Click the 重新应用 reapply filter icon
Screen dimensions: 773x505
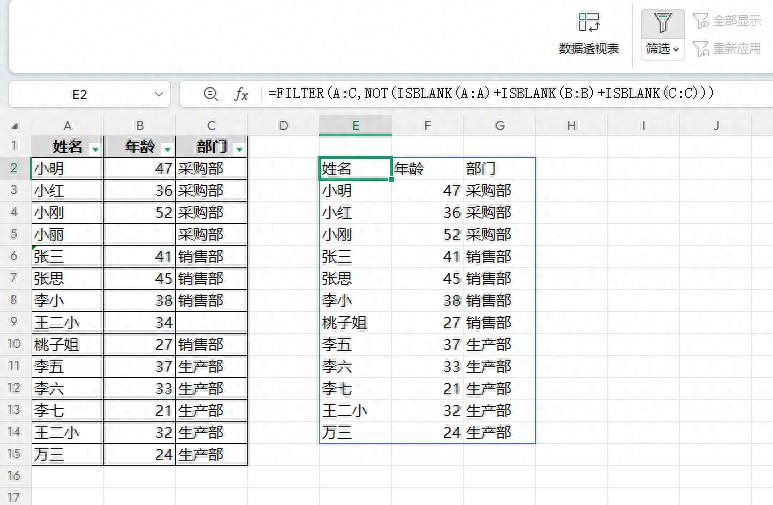(700, 47)
